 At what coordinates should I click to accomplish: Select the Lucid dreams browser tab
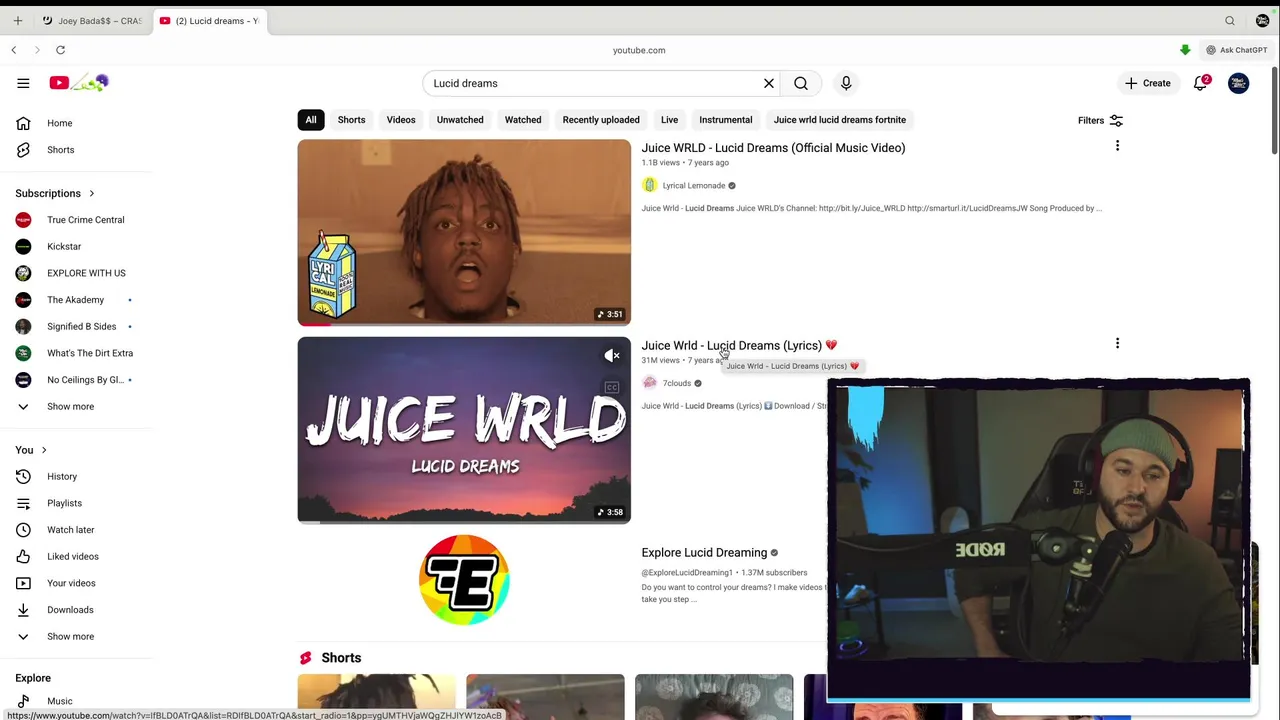pyautogui.click(x=209, y=20)
